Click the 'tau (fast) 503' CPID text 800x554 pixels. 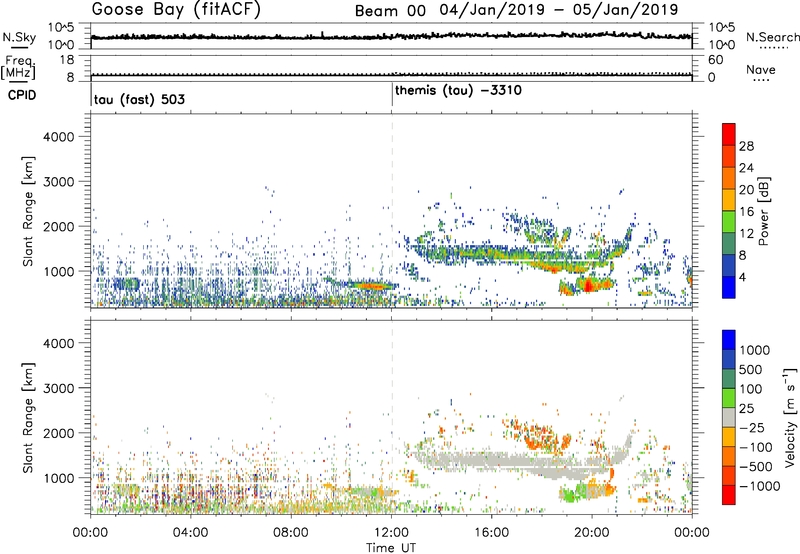(x=139, y=99)
